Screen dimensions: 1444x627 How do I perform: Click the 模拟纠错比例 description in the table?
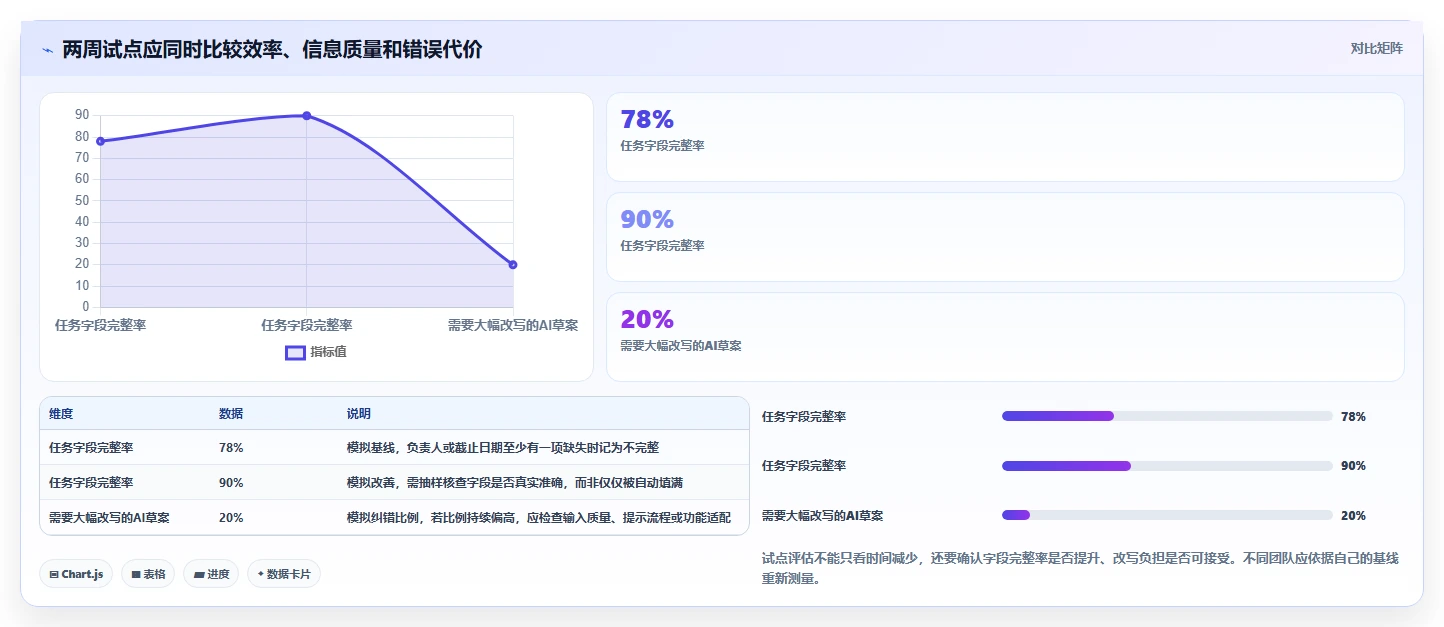point(539,518)
